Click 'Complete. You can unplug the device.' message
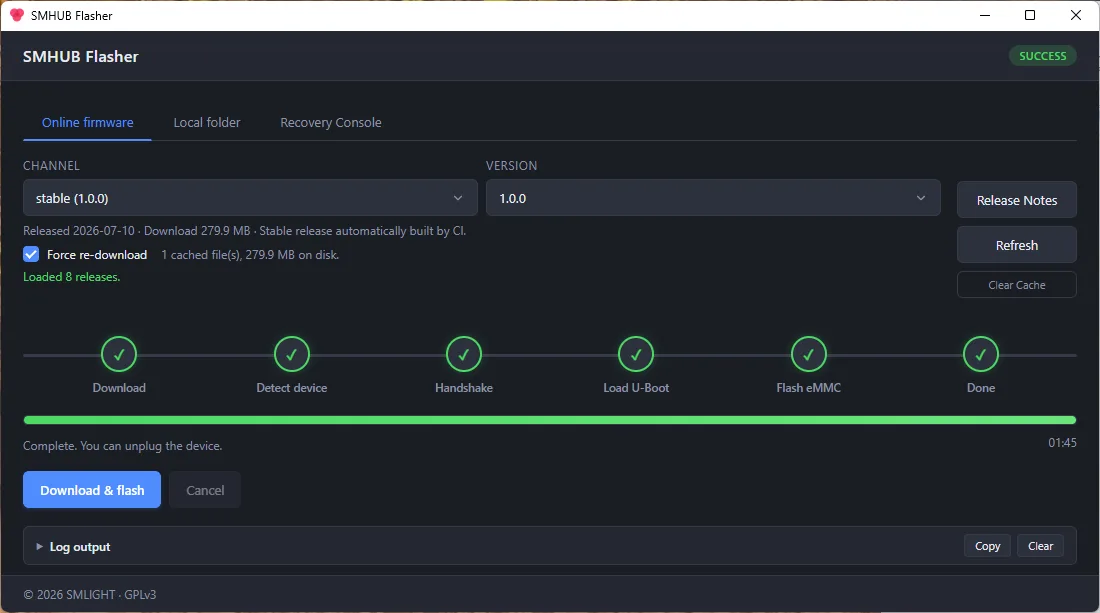The height and width of the screenshot is (613, 1100). [123, 446]
